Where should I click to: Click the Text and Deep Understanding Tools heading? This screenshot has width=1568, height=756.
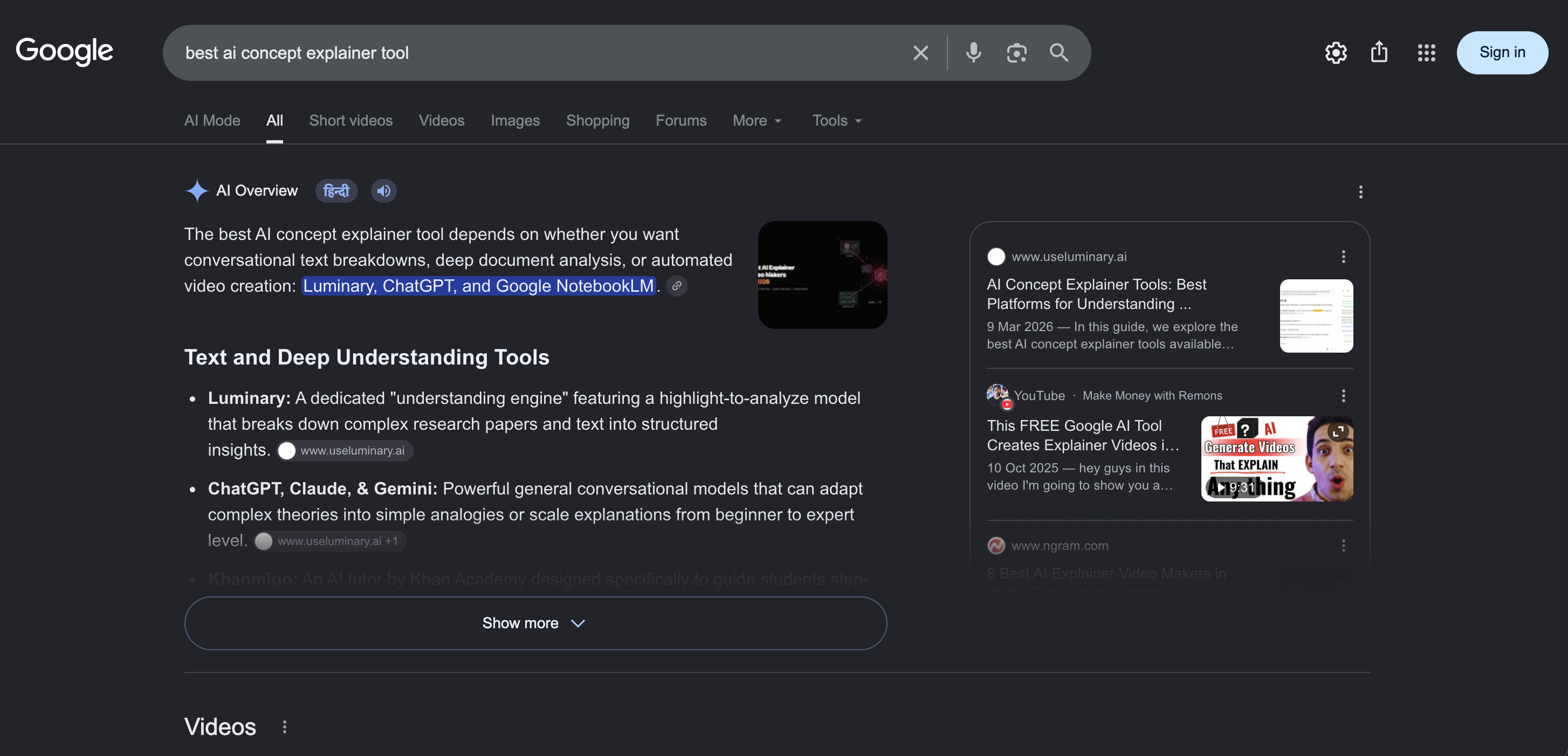pyautogui.click(x=367, y=358)
